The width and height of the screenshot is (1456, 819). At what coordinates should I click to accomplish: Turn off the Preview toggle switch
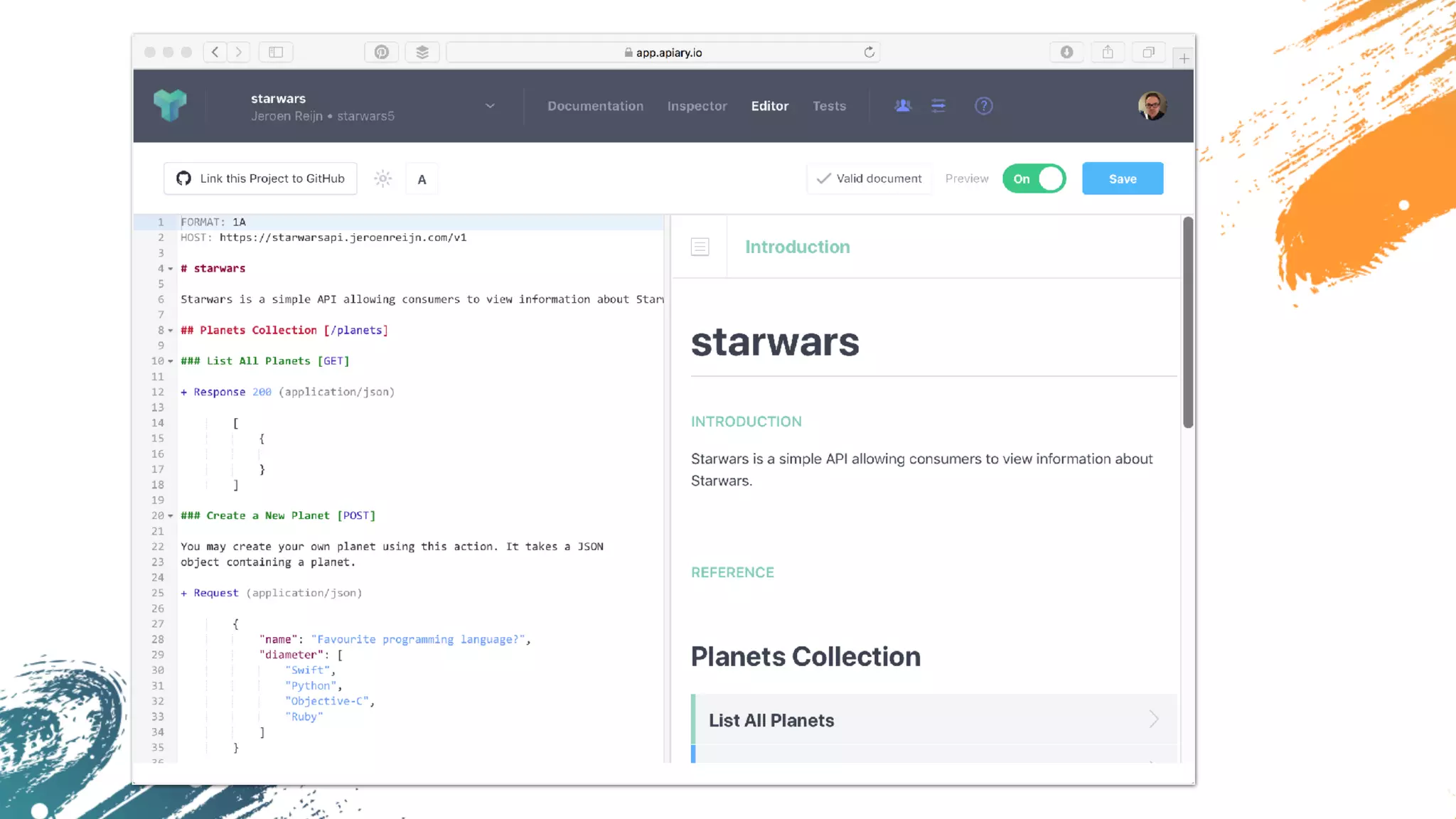pyautogui.click(x=1034, y=178)
